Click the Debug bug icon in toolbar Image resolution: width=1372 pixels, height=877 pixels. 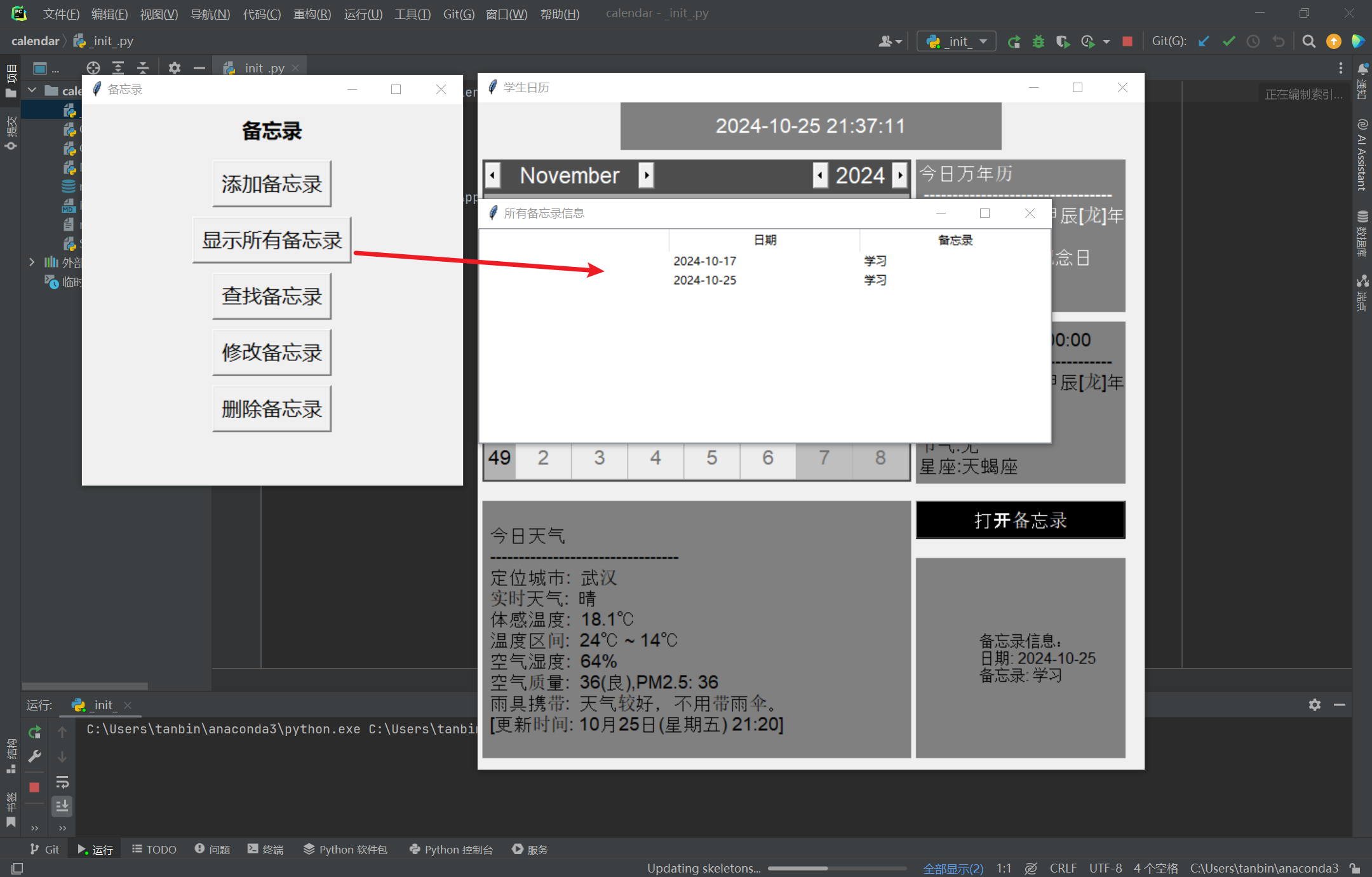1039,42
